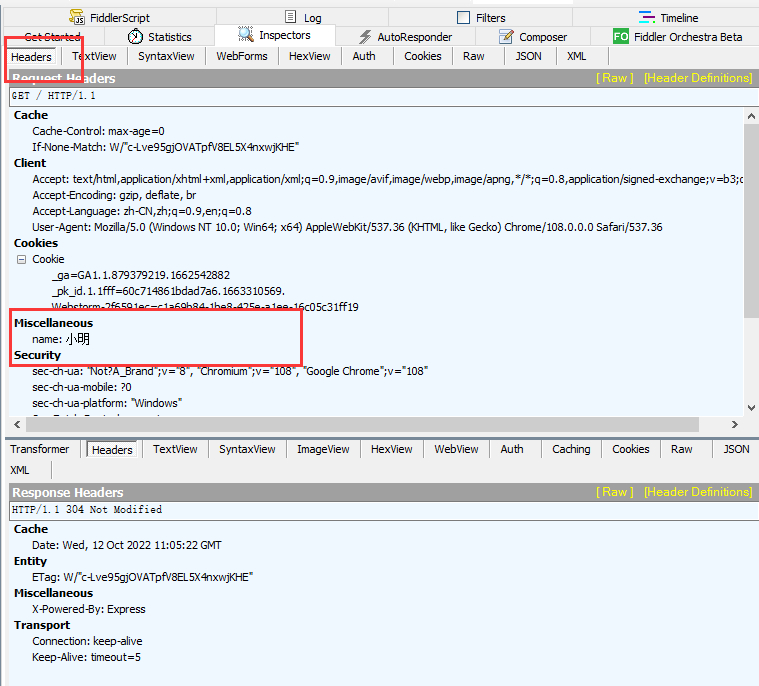
Task: Click the Composer pencil icon
Action: coord(506,36)
